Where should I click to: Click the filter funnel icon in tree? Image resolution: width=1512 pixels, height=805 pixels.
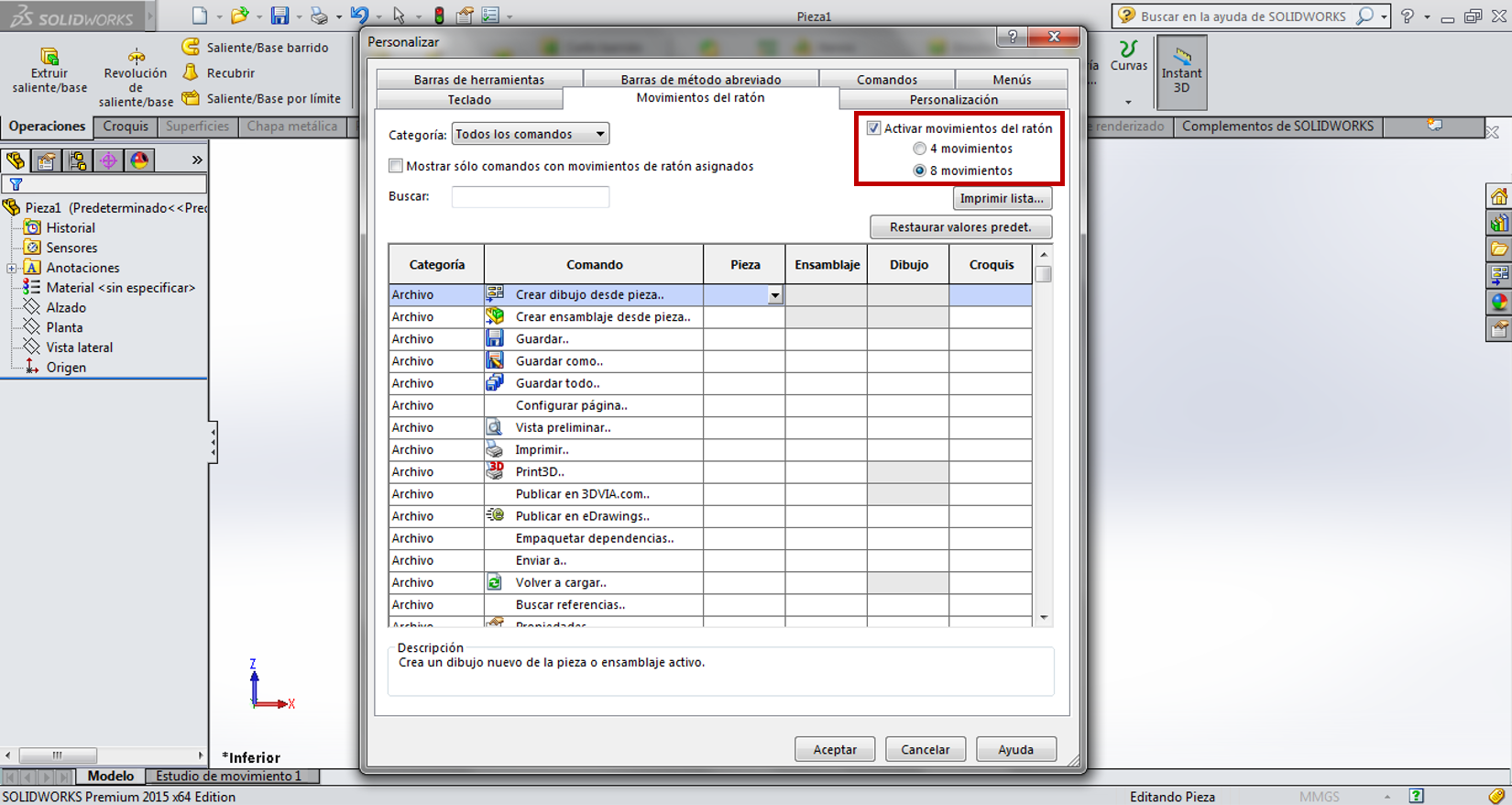[x=16, y=184]
